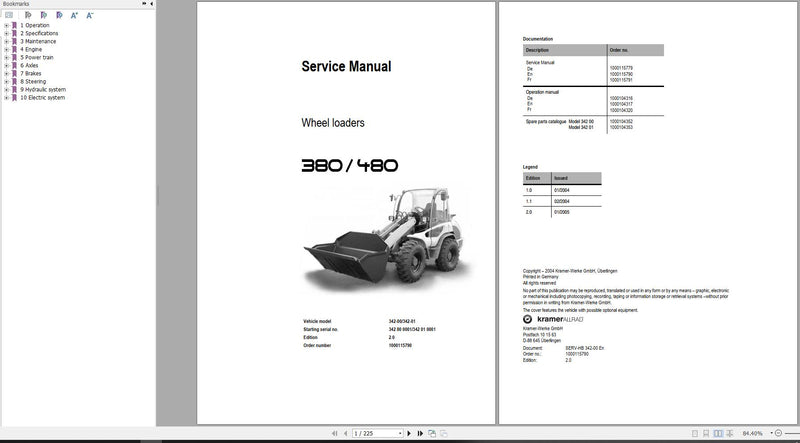Viewport: 800px width, 443px height.
Task: Select the two-page facing view
Action: point(718,433)
